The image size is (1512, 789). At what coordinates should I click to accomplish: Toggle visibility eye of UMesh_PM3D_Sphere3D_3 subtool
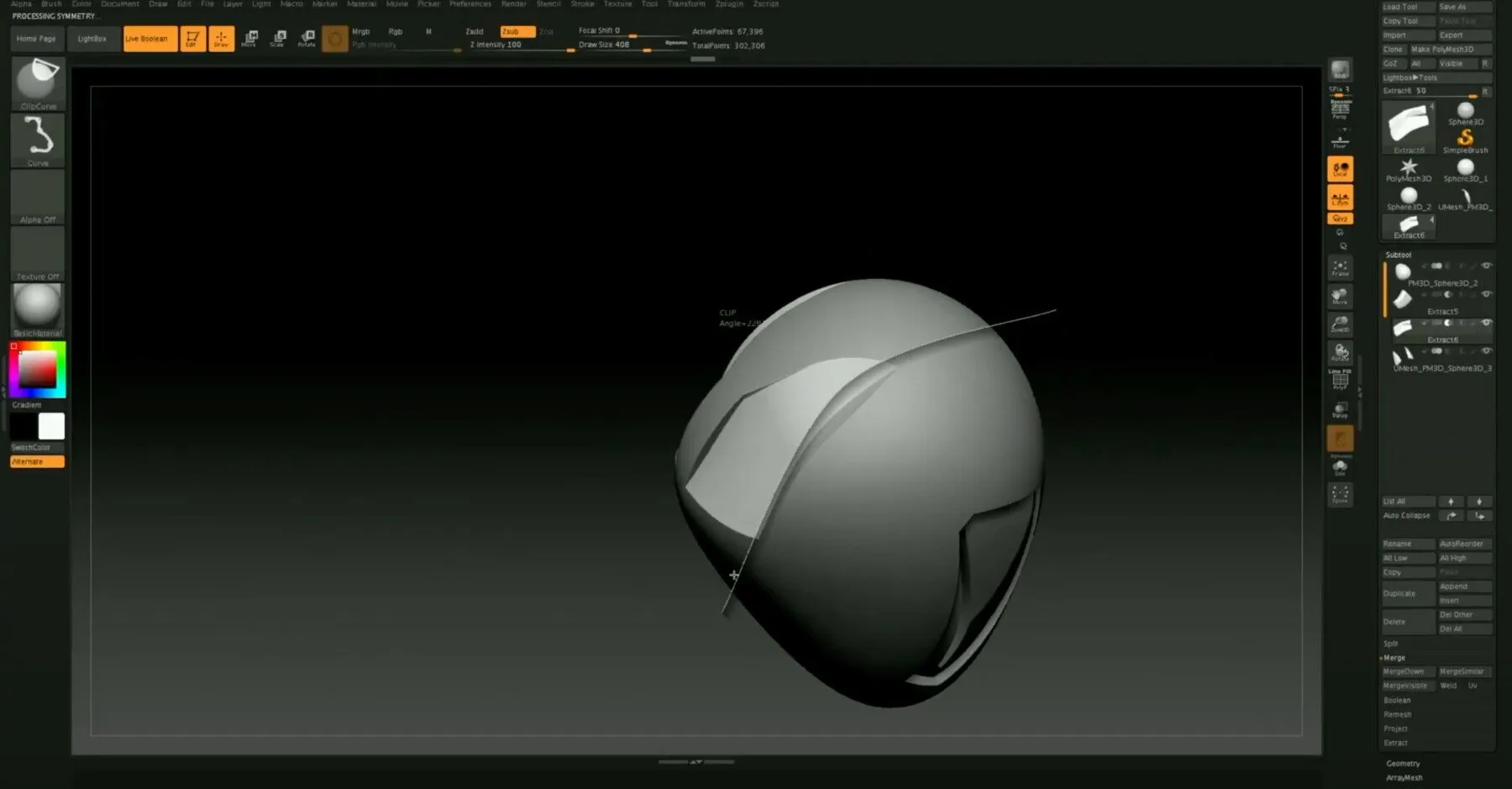click(x=1486, y=351)
